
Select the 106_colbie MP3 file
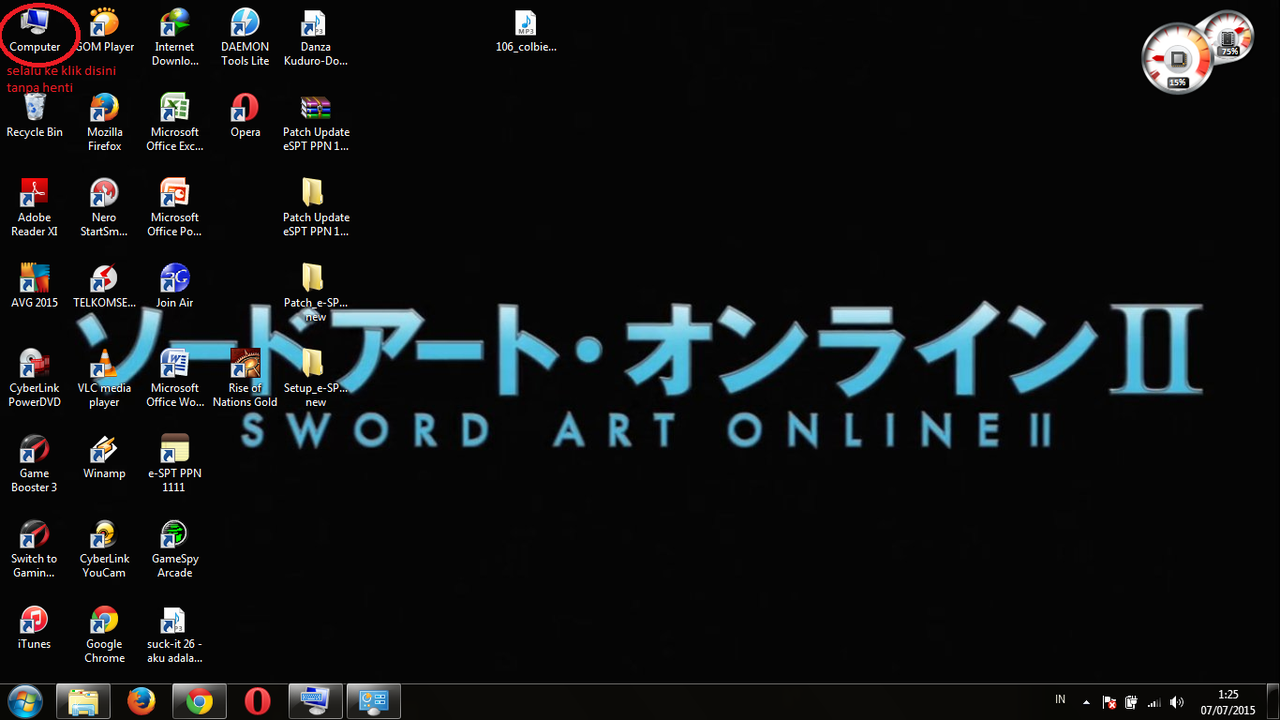526,30
